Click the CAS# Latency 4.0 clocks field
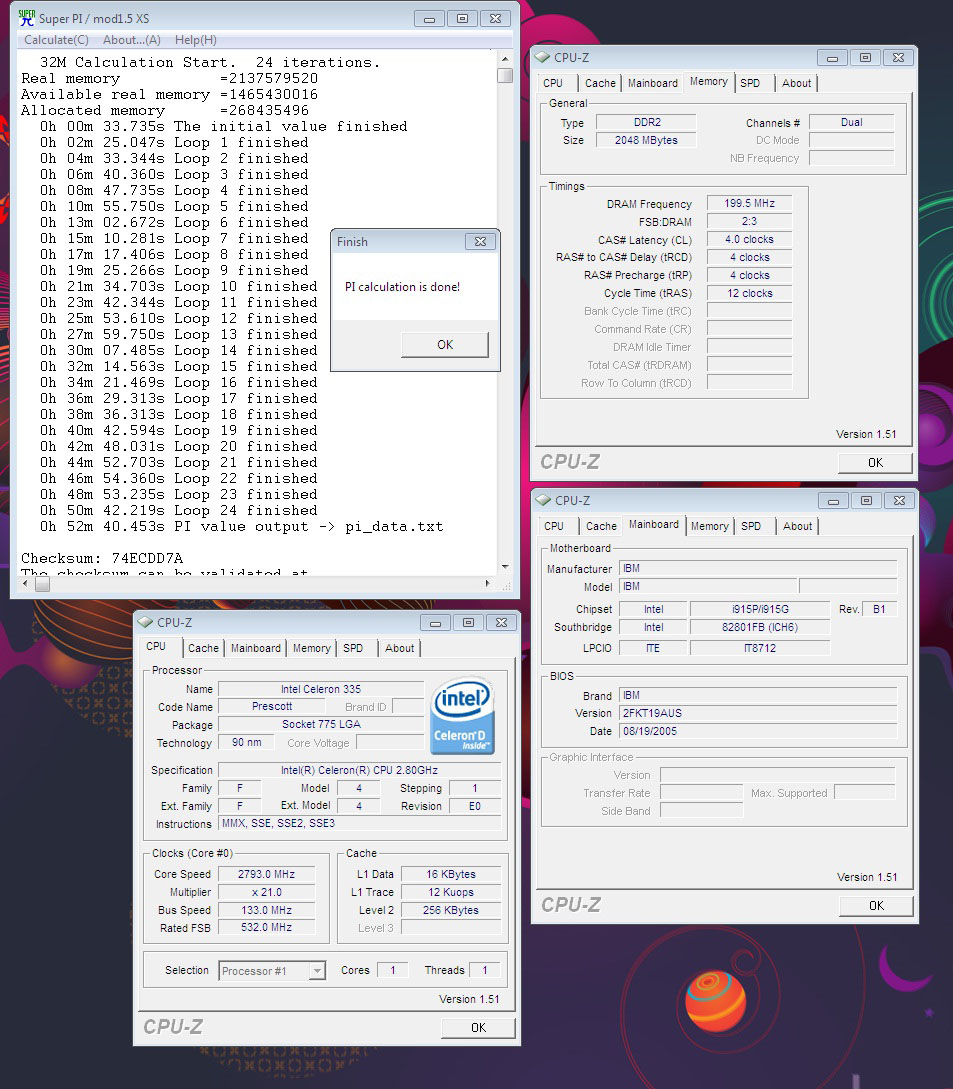953x1089 pixels. 749,240
